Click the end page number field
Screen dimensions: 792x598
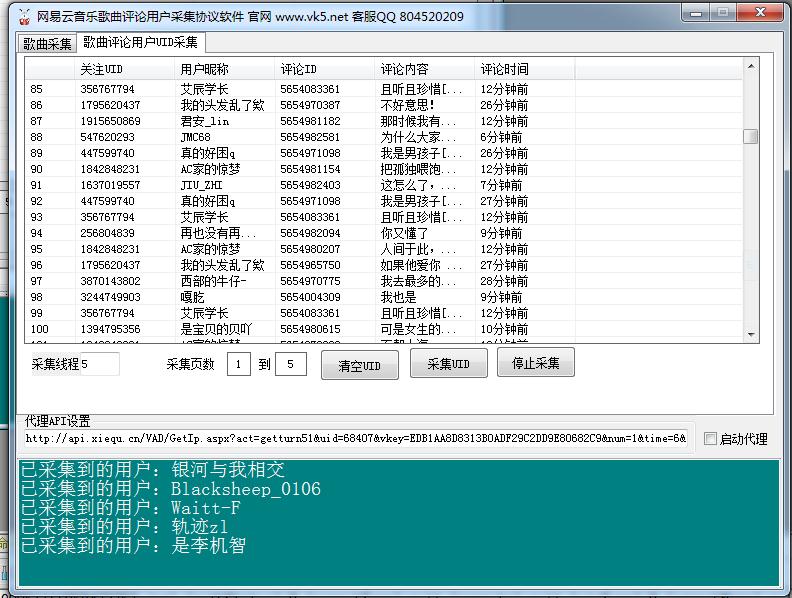tap(290, 365)
